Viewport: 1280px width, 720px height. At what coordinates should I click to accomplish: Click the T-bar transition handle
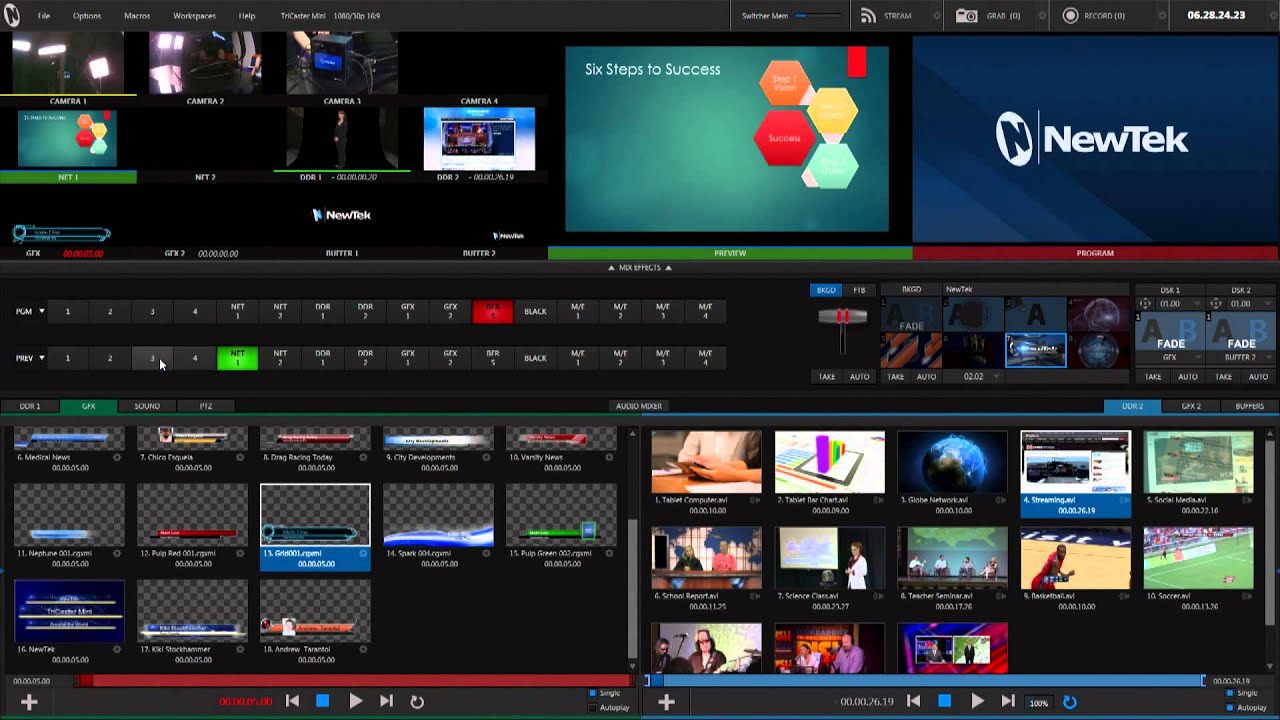click(843, 316)
